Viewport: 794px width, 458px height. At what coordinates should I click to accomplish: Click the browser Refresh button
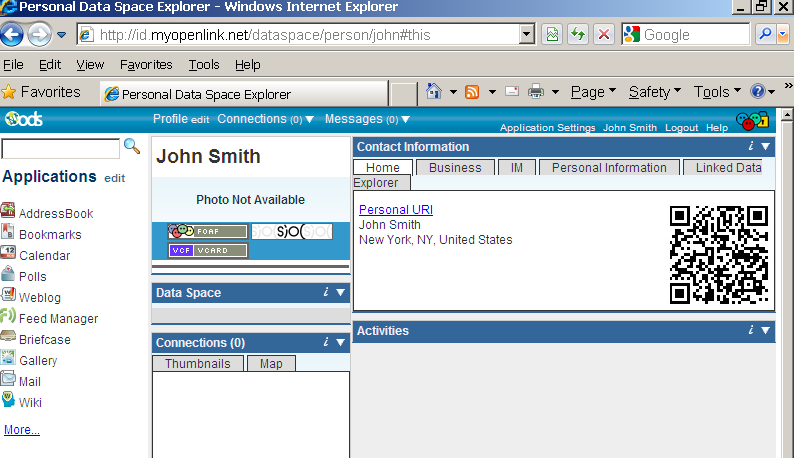pos(577,35)
